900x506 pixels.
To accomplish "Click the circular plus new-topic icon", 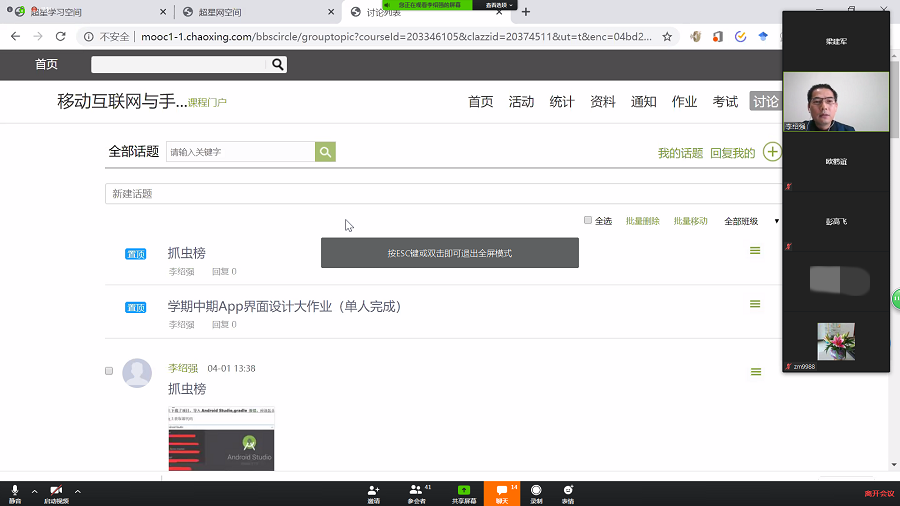I will (771, 152).
